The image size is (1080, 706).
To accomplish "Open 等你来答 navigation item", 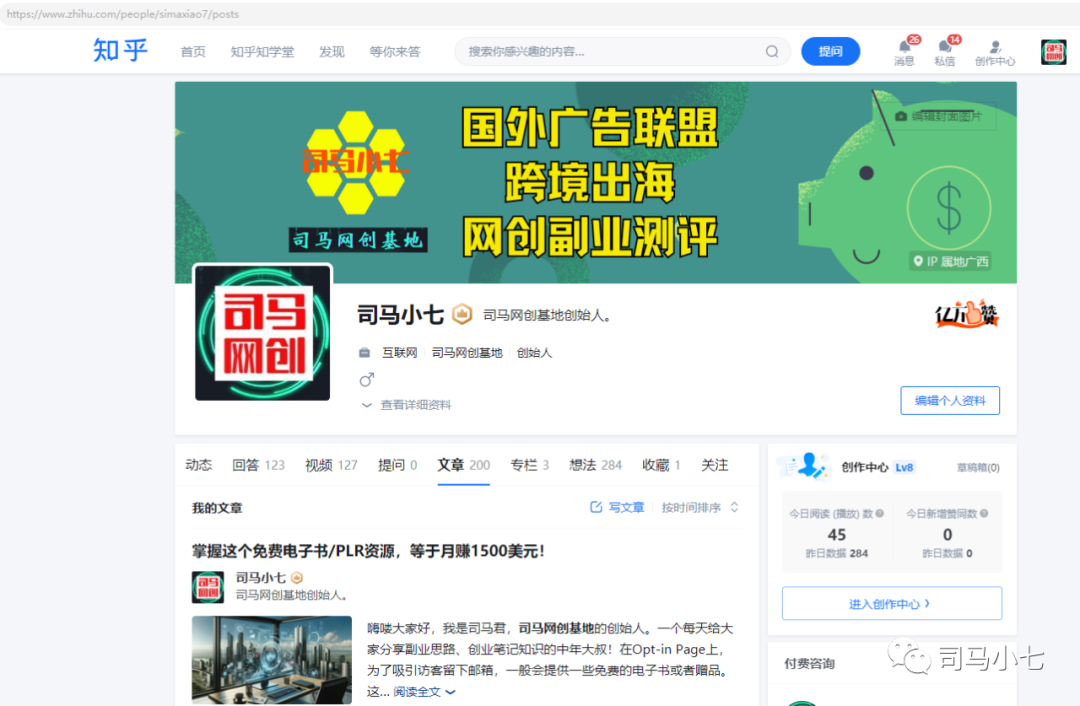I will coord(395,52).
